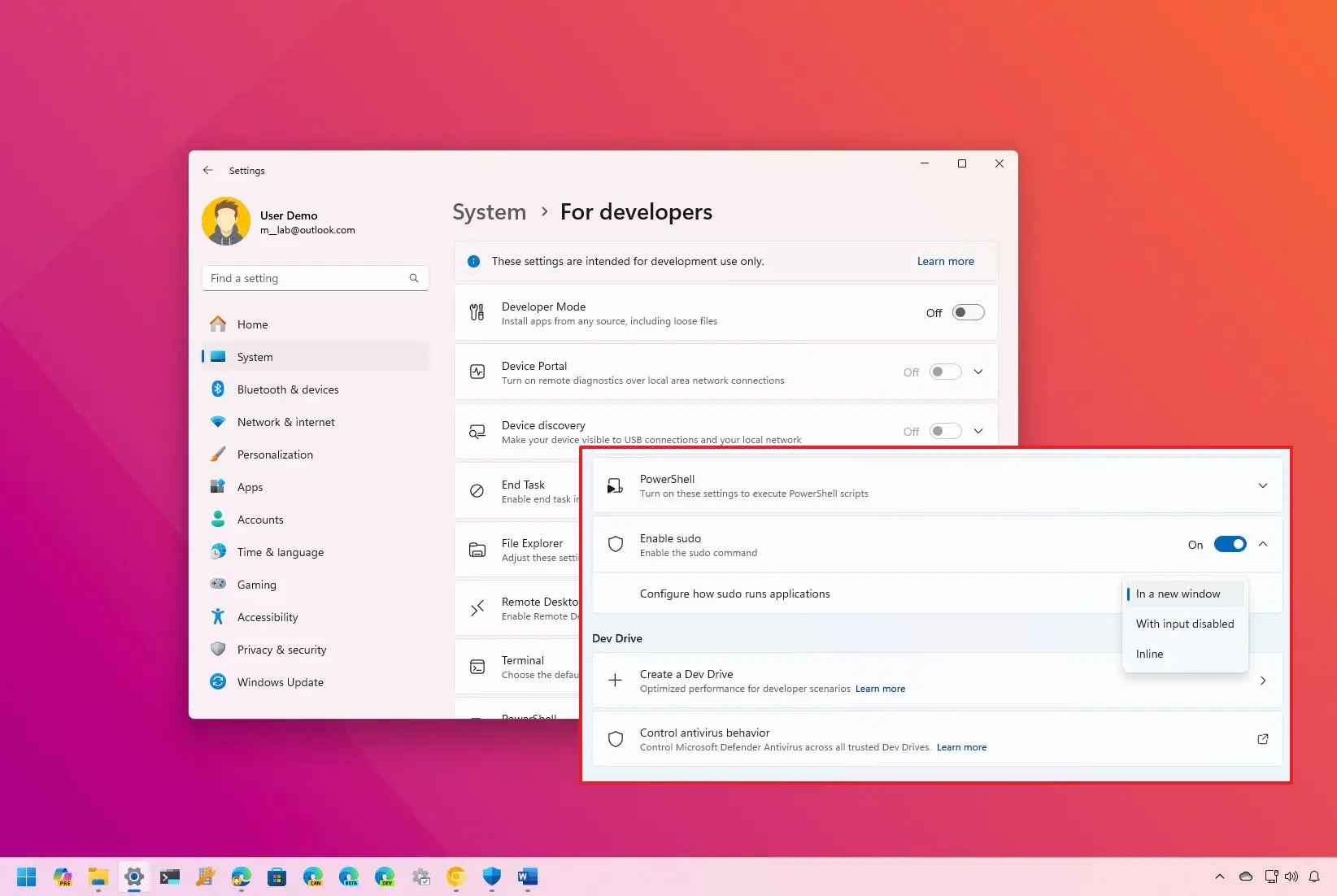This screenshot has width=1337, height=896.
Task: Select the Network & internet sidebar icon
Action: pyautogui.click(x=218, y=421)
